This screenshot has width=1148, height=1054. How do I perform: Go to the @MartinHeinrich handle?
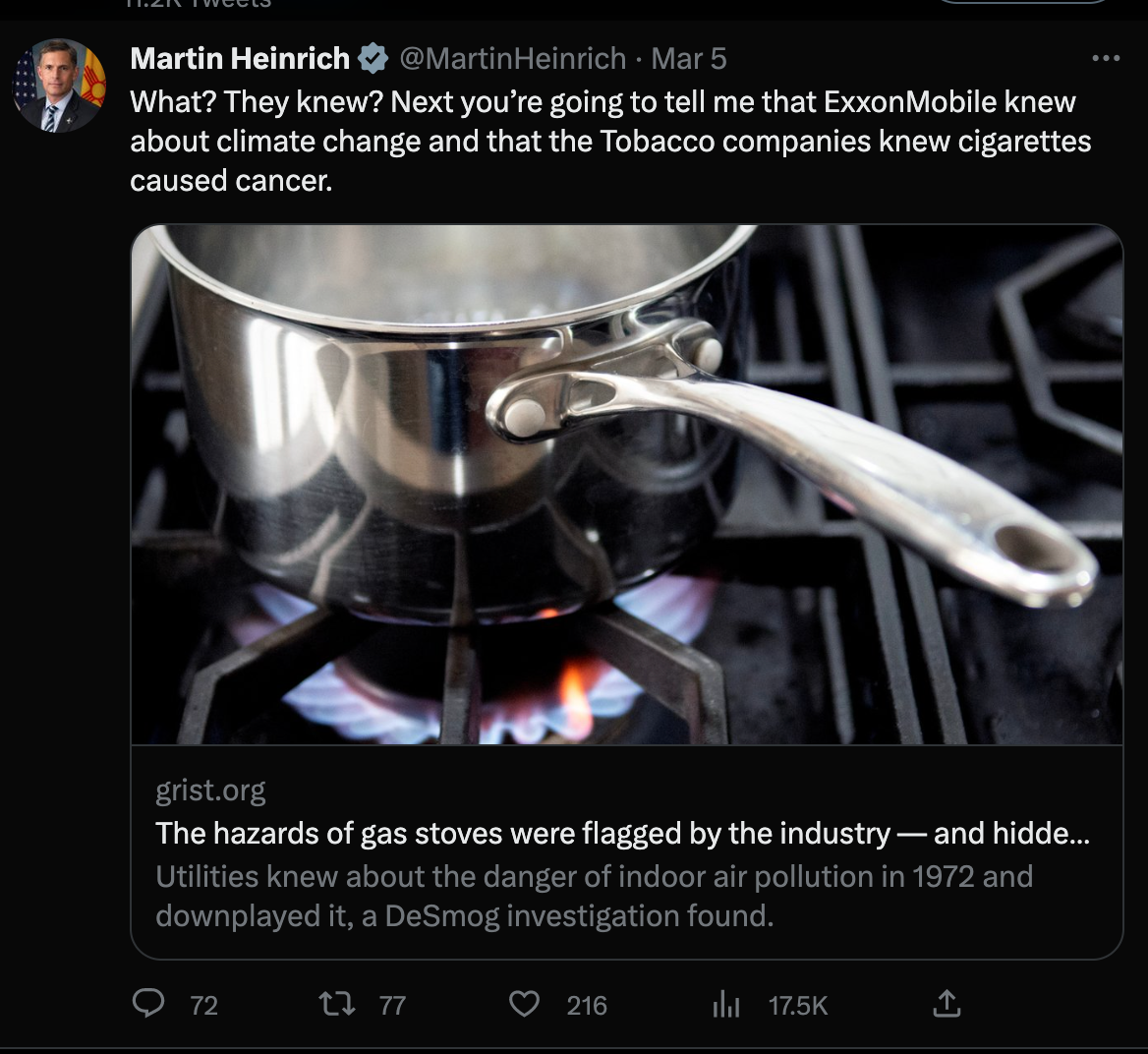click(x=511, y=59)
